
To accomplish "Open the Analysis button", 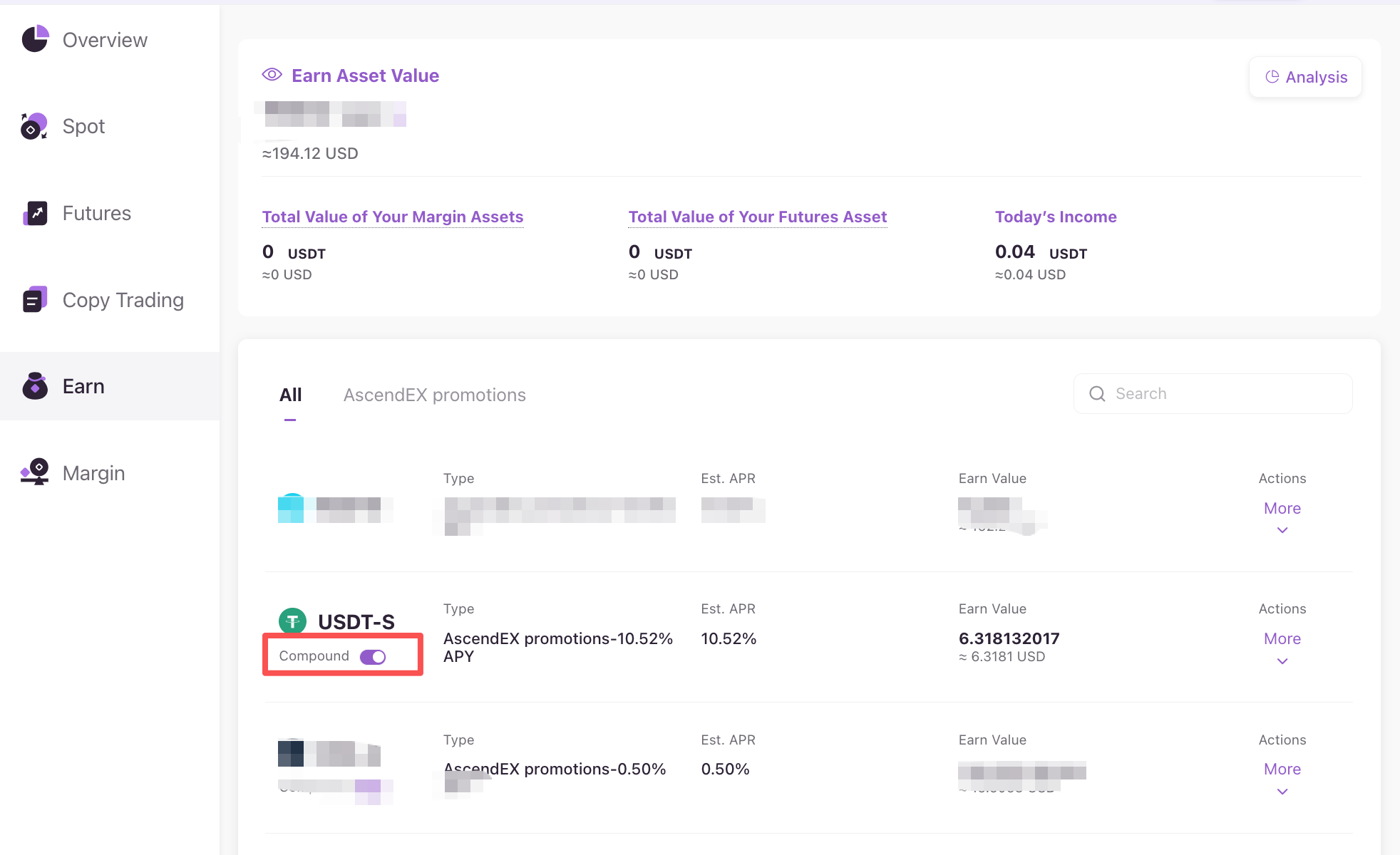I will pyautogui.click(x=1305, y=77).
